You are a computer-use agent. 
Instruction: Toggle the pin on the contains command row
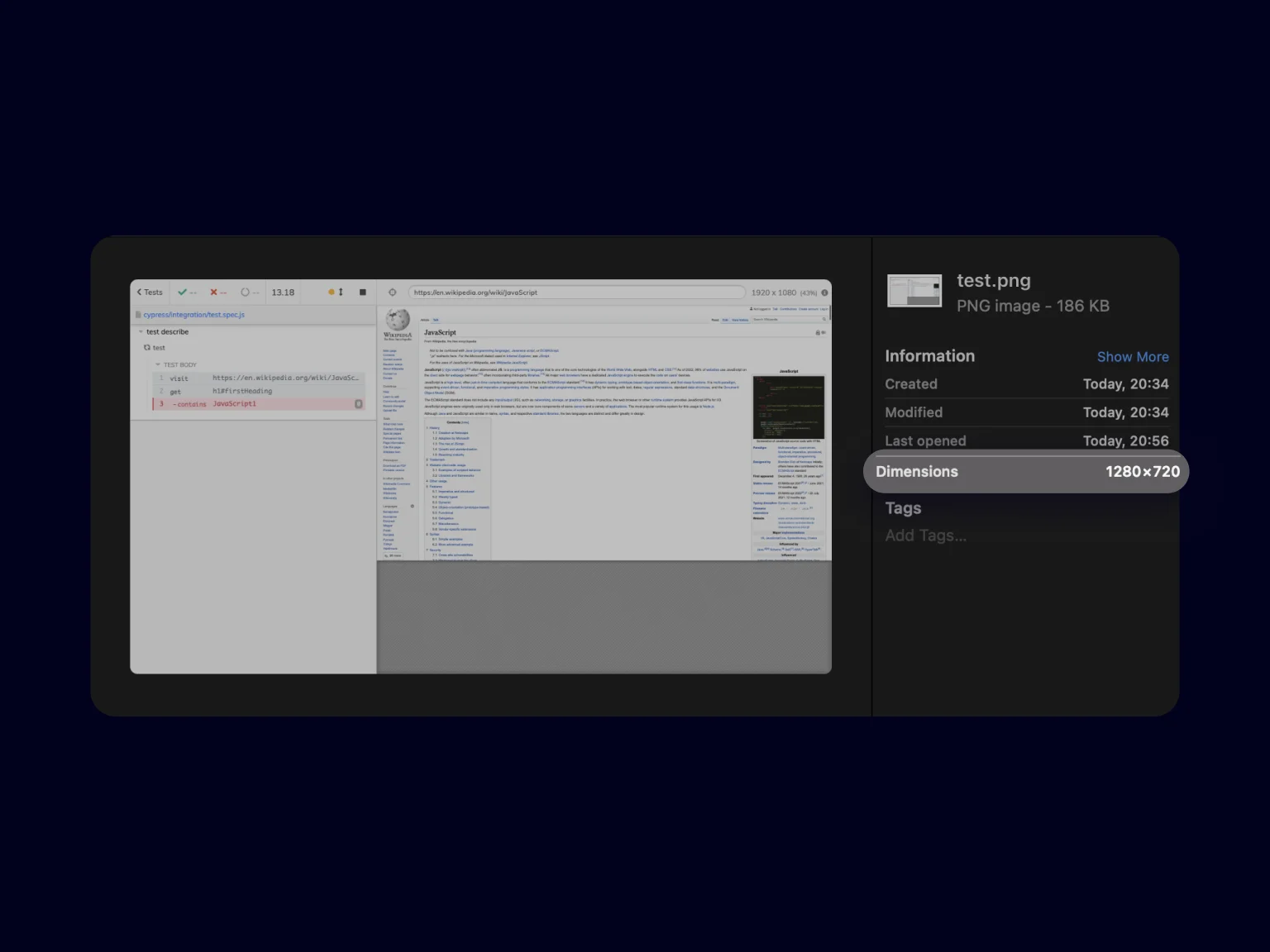point(359,404)
